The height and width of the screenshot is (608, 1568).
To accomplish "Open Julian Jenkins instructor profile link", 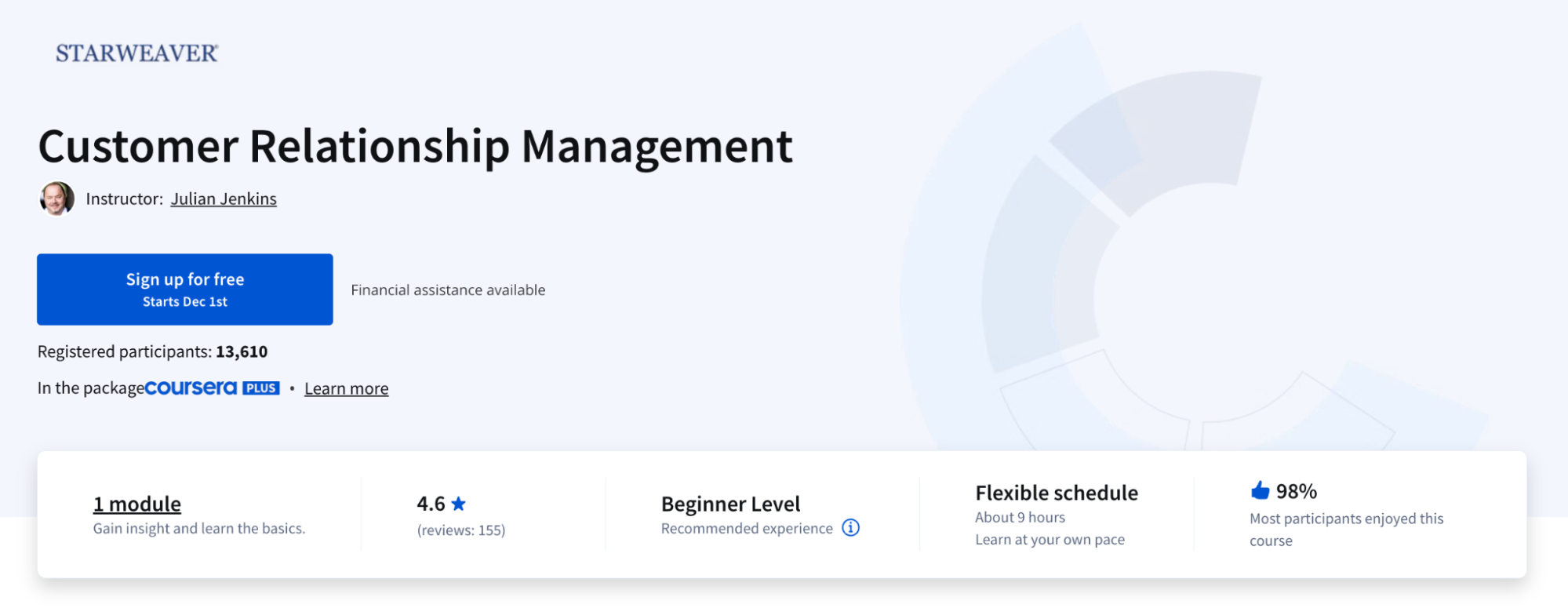I will tap(224, 199).
